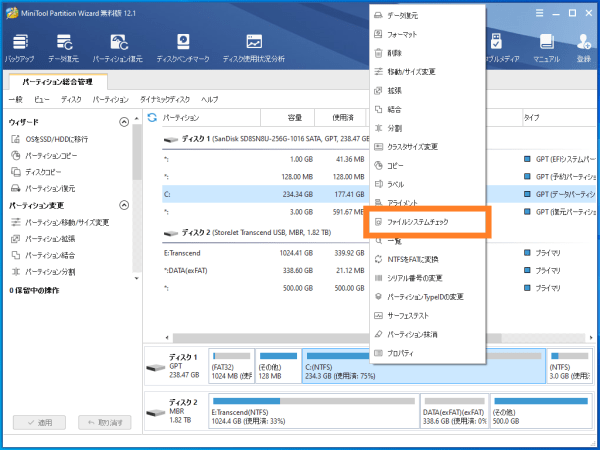Open the ビュー menu
Image resolution: width=600 pixels, height=450 pixels.
tap(41, 99)
